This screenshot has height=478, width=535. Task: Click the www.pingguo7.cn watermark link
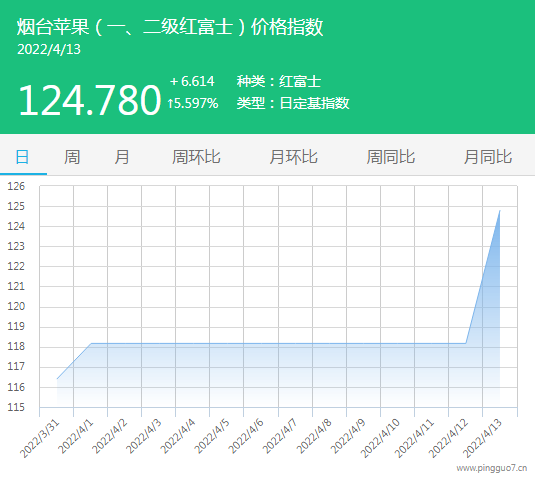(492, 468)
